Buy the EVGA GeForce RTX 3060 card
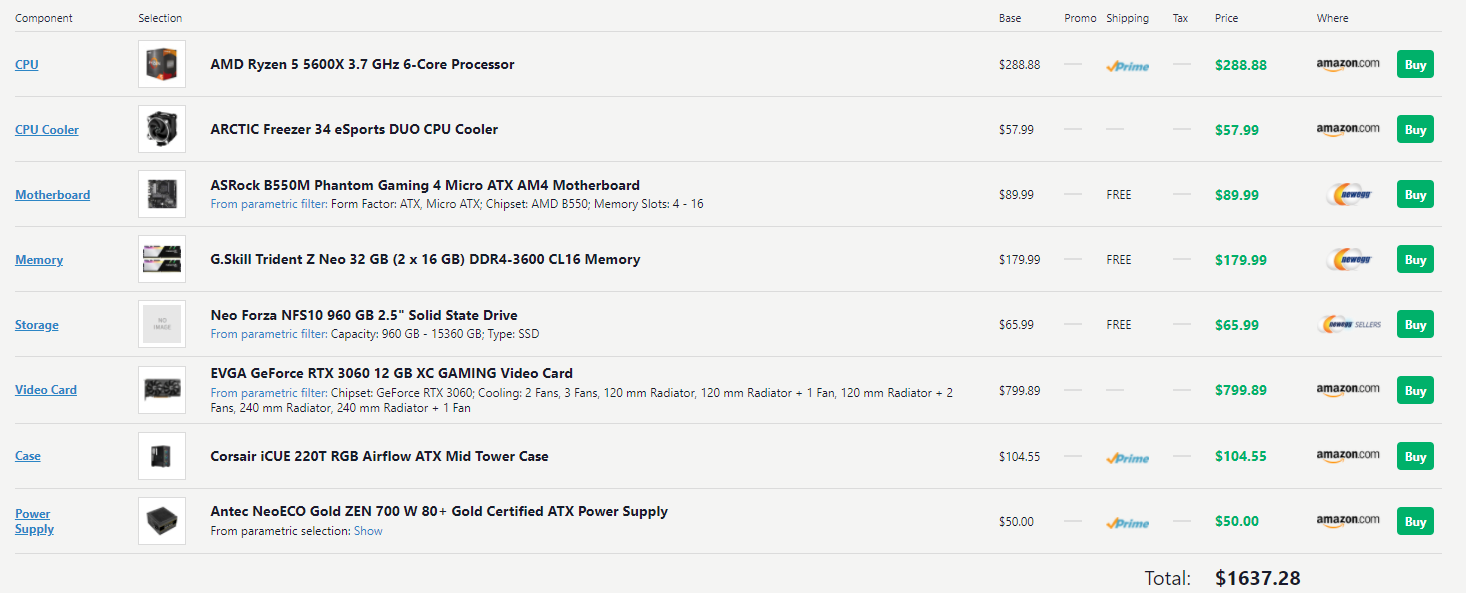The height and width of the screenshot is (593, 1466). (1414, 391)
